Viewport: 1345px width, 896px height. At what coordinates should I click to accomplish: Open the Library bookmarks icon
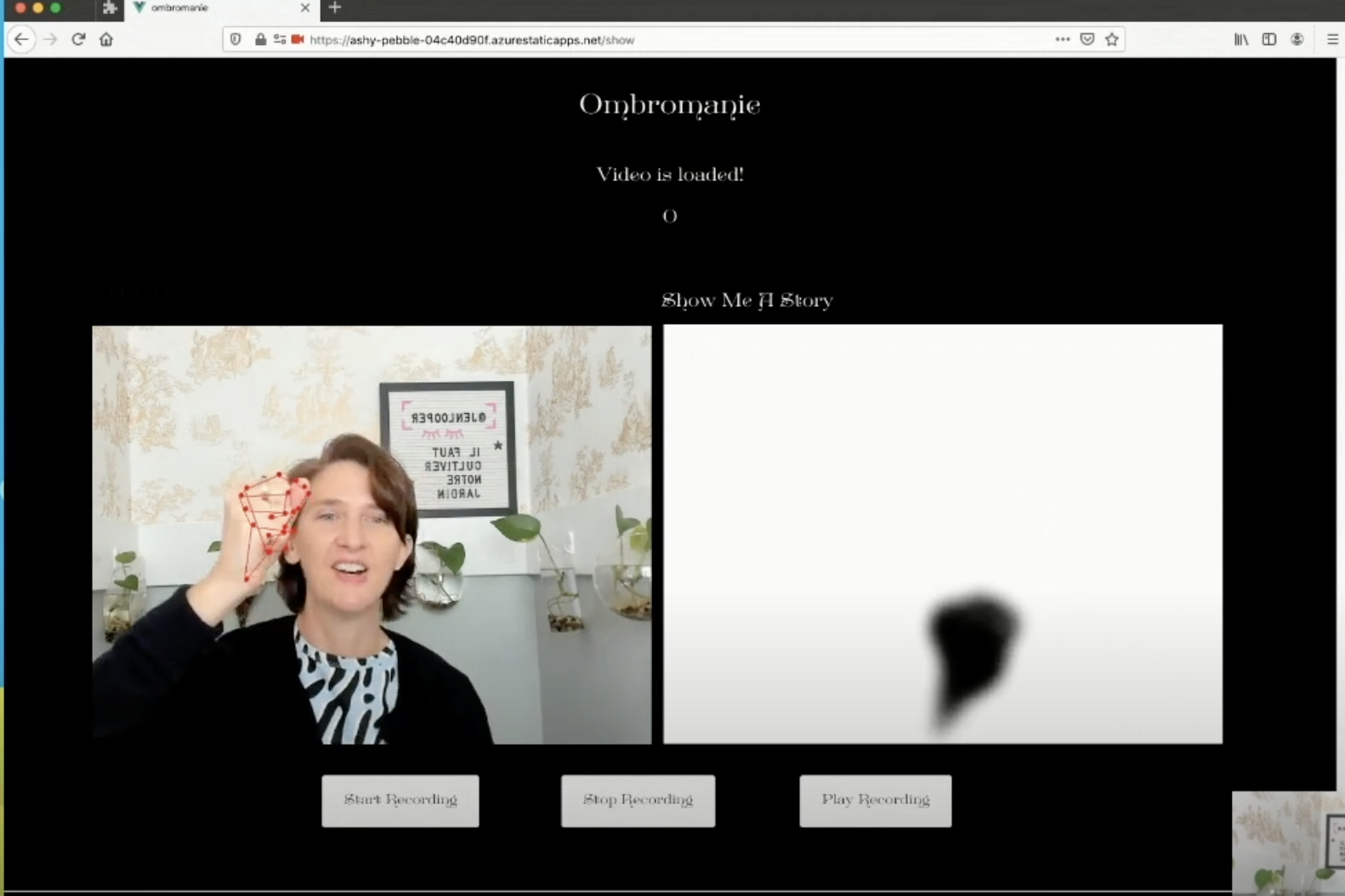[1241, 39]
